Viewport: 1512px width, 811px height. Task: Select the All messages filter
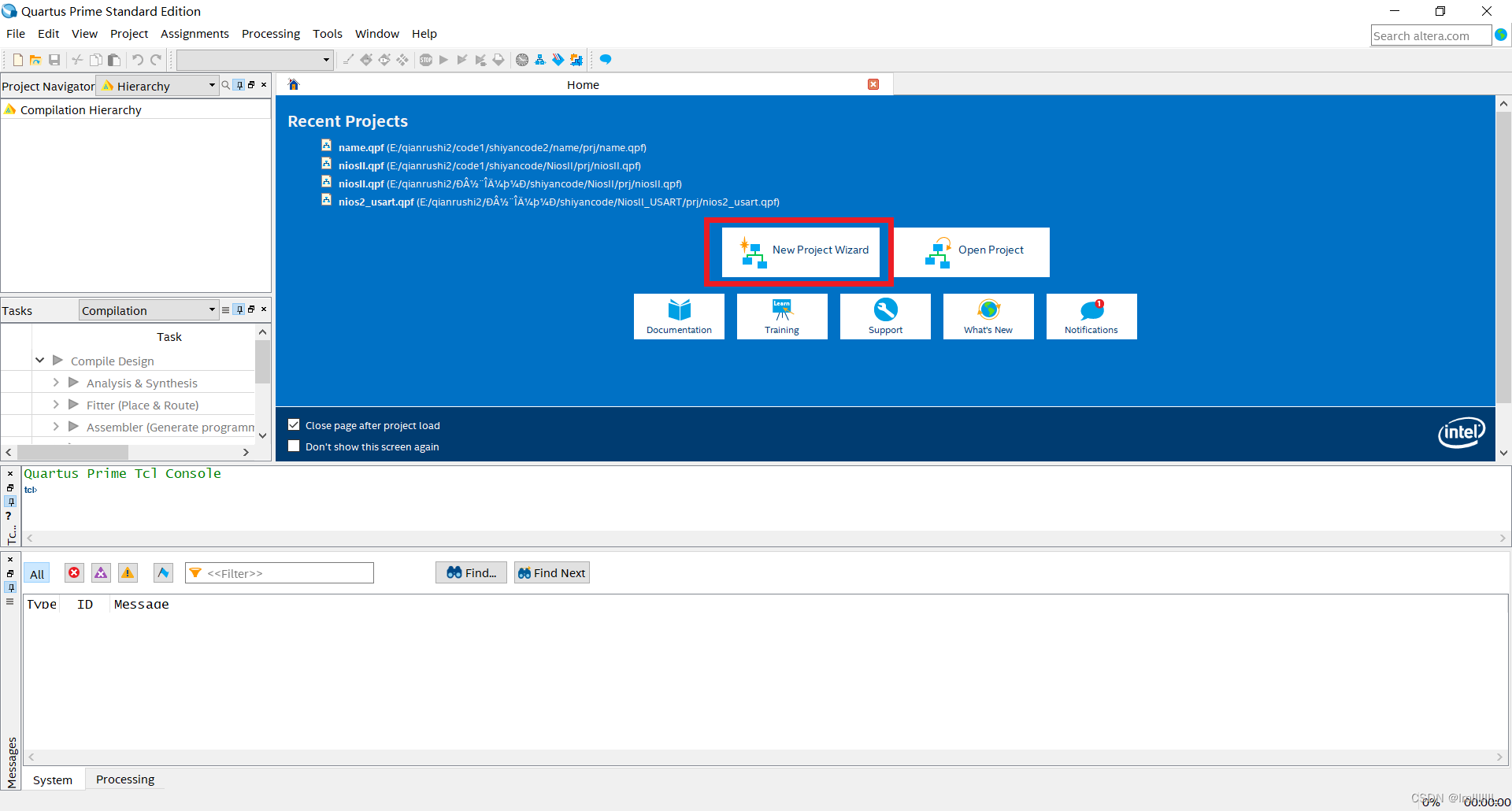click(x=37, y=574)
